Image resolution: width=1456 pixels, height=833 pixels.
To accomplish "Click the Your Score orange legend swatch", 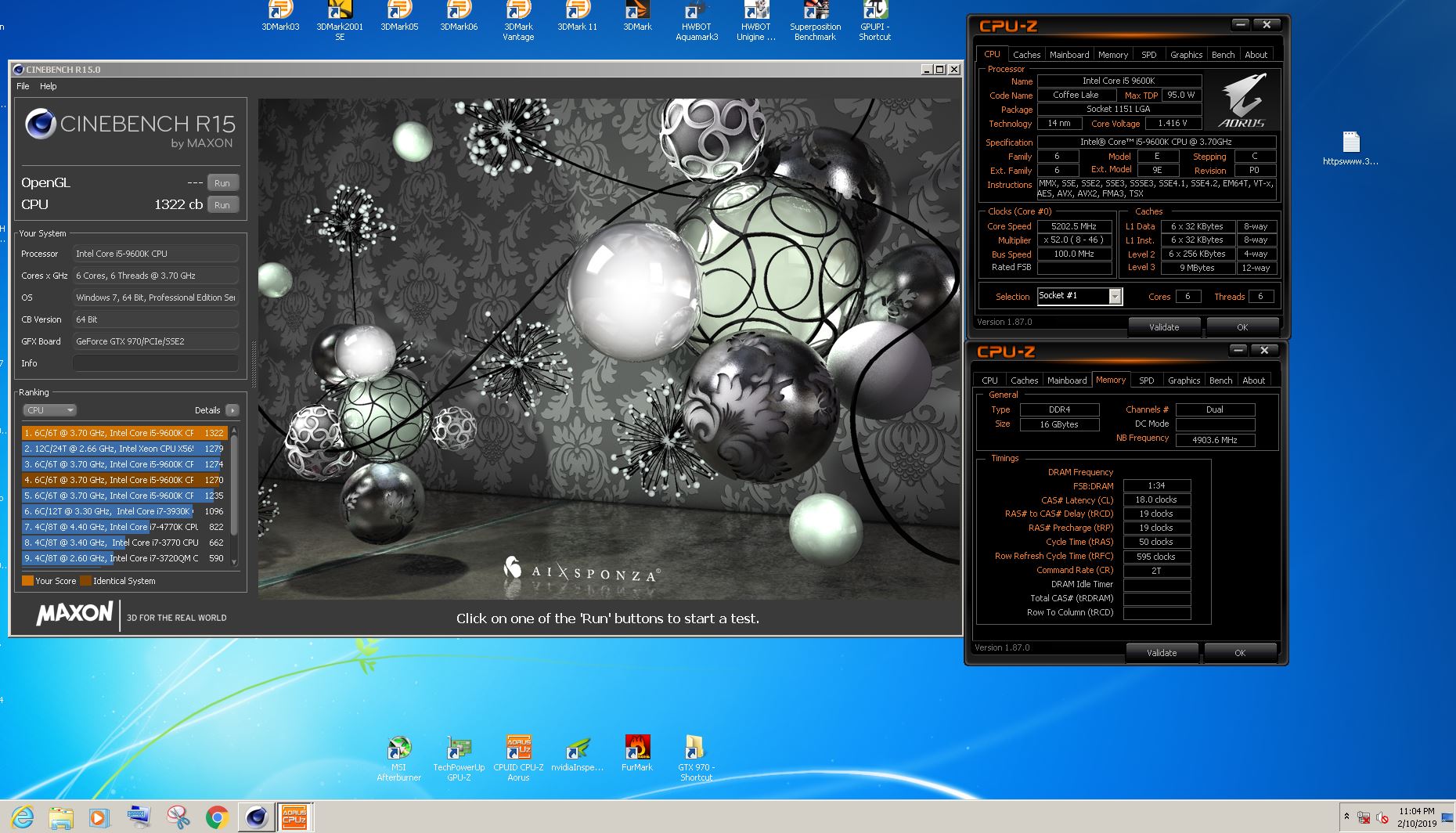I will pyautogui.click(x=27, y=581).
